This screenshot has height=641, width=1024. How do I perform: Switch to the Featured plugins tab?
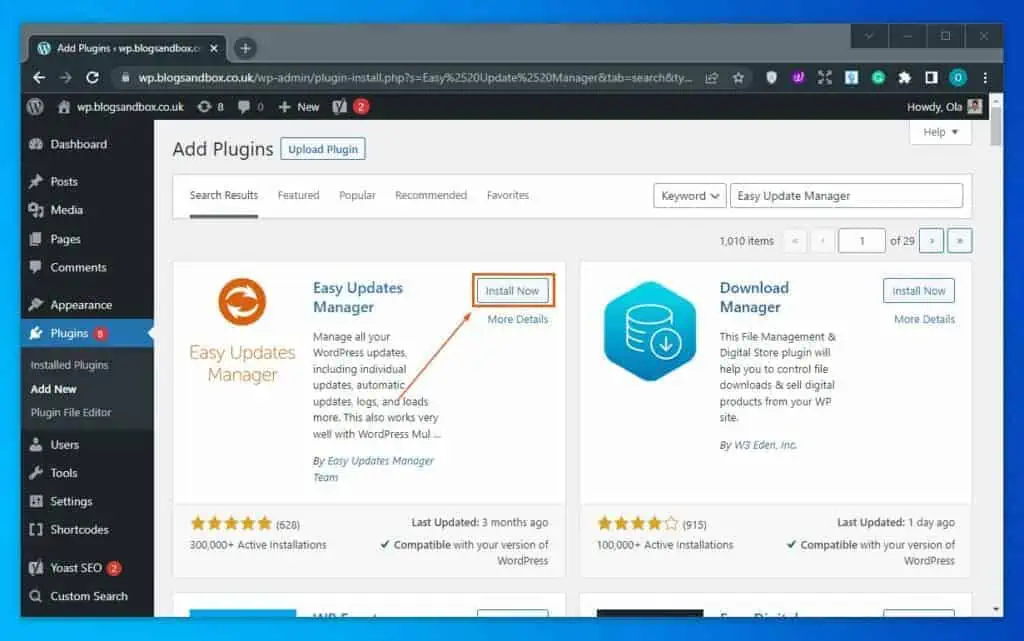298,195
